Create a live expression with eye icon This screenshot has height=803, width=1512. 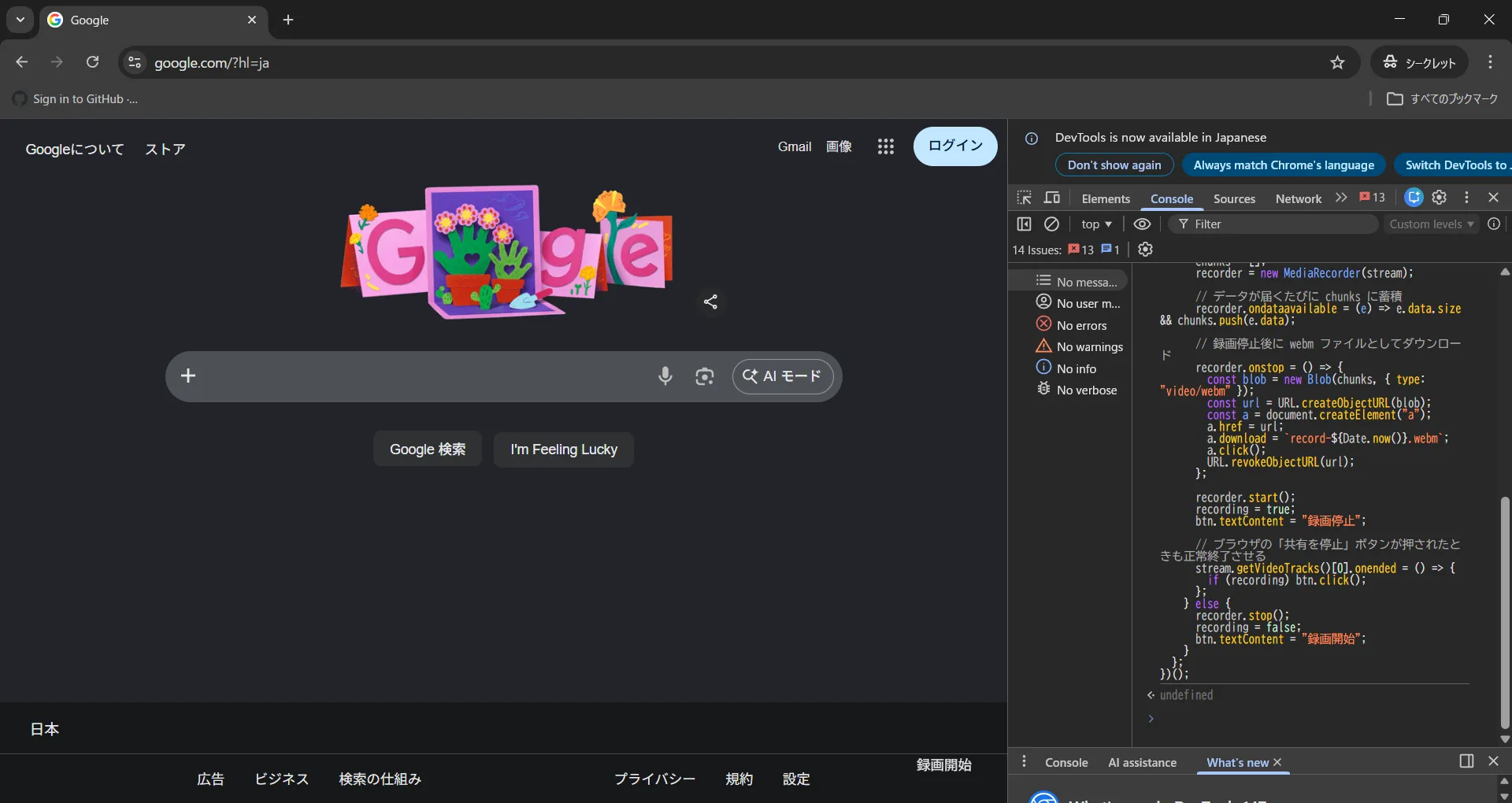1142,224
